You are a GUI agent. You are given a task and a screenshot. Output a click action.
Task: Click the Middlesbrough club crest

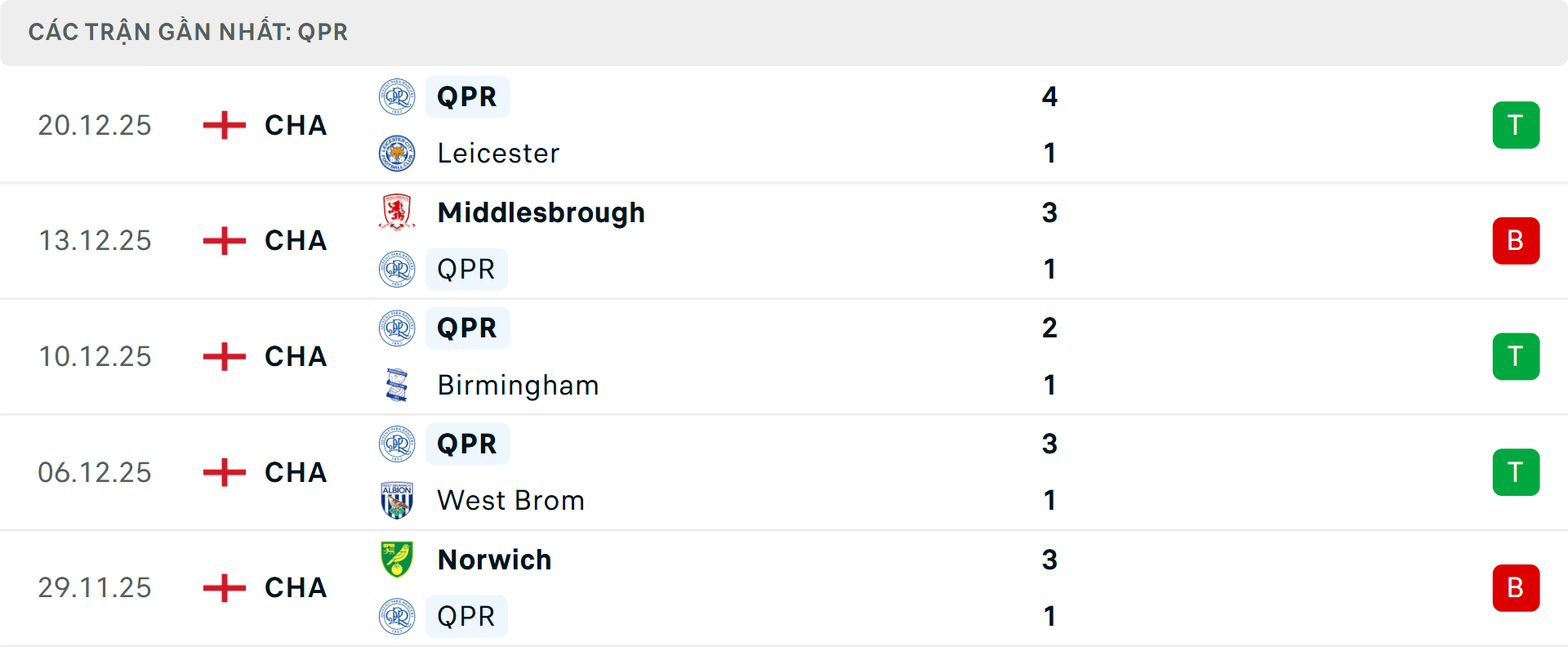pyautogui.click(x=397, y=212)
